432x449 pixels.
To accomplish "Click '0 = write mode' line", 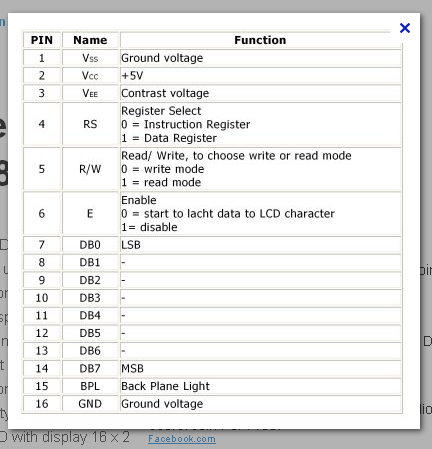I will pos(162,169).
